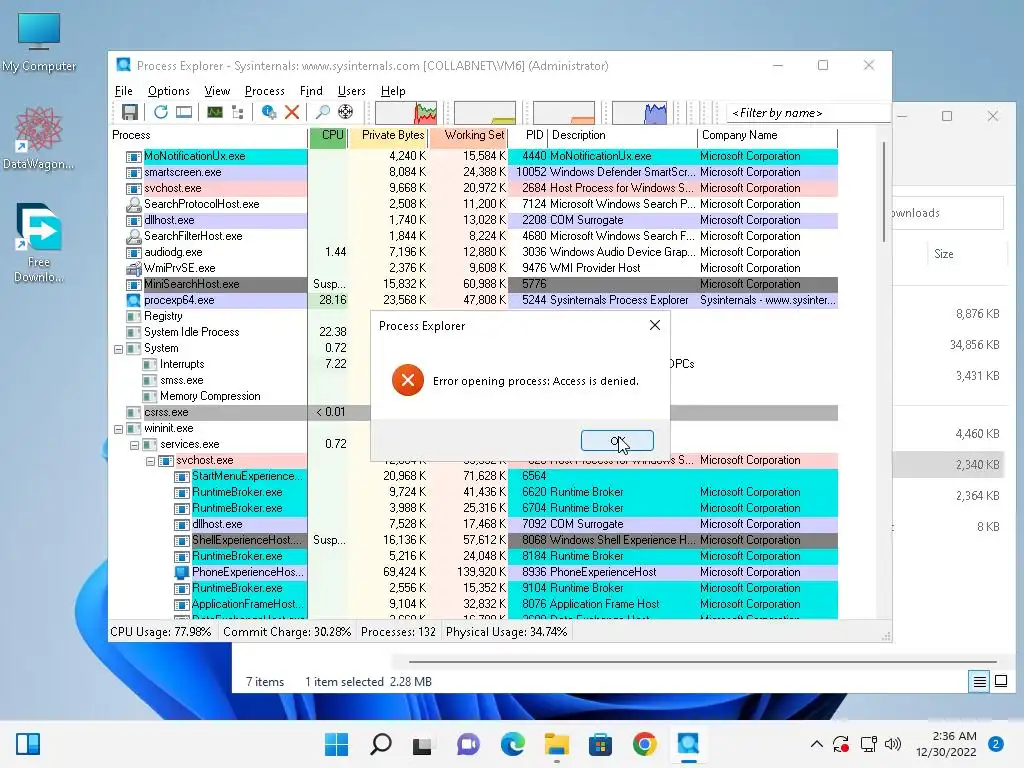Click the SearchProtocolHost.exe process icon

(x=133, y=204)
